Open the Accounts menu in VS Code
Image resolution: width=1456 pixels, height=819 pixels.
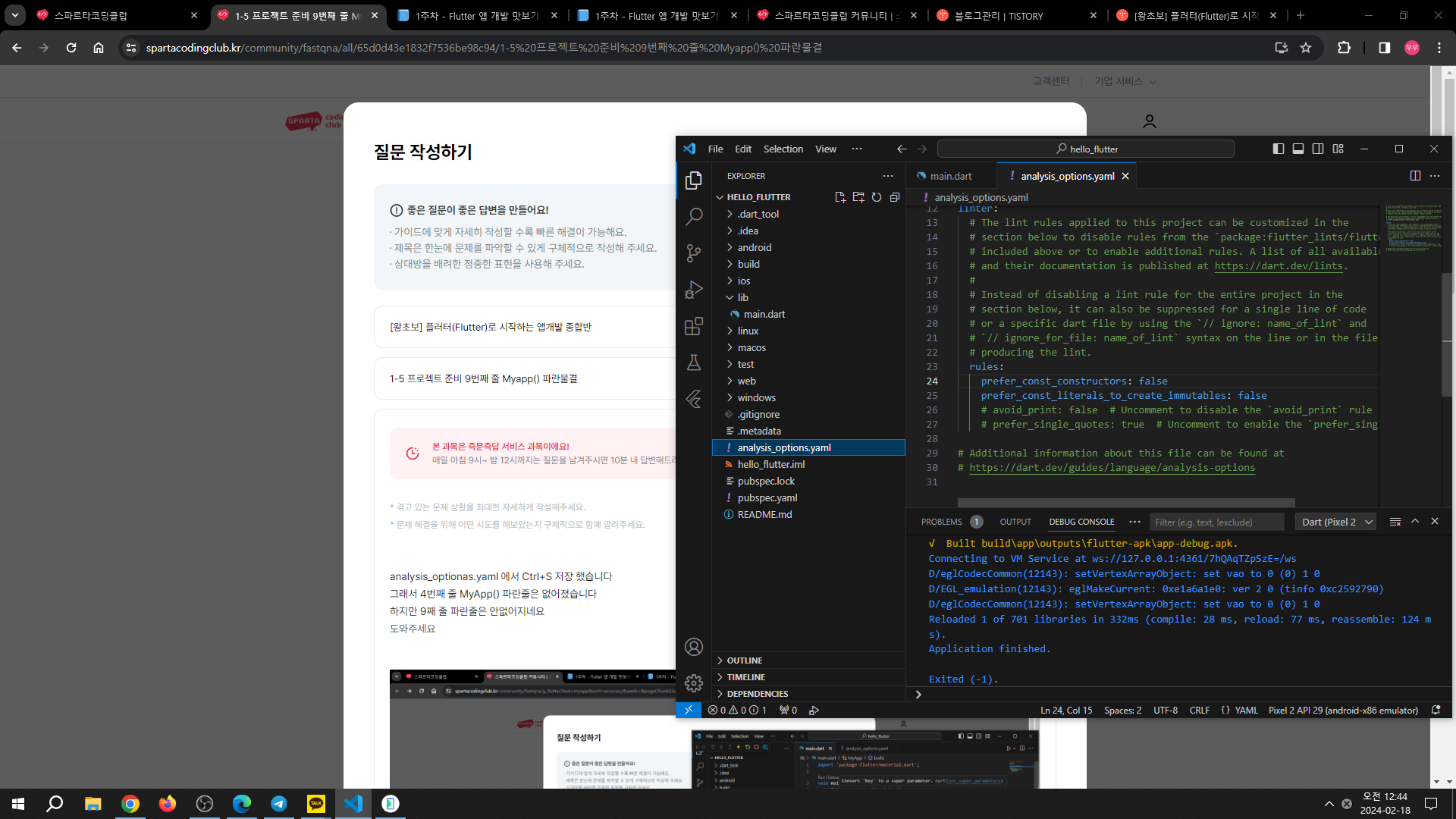click(x=693, y=647)
